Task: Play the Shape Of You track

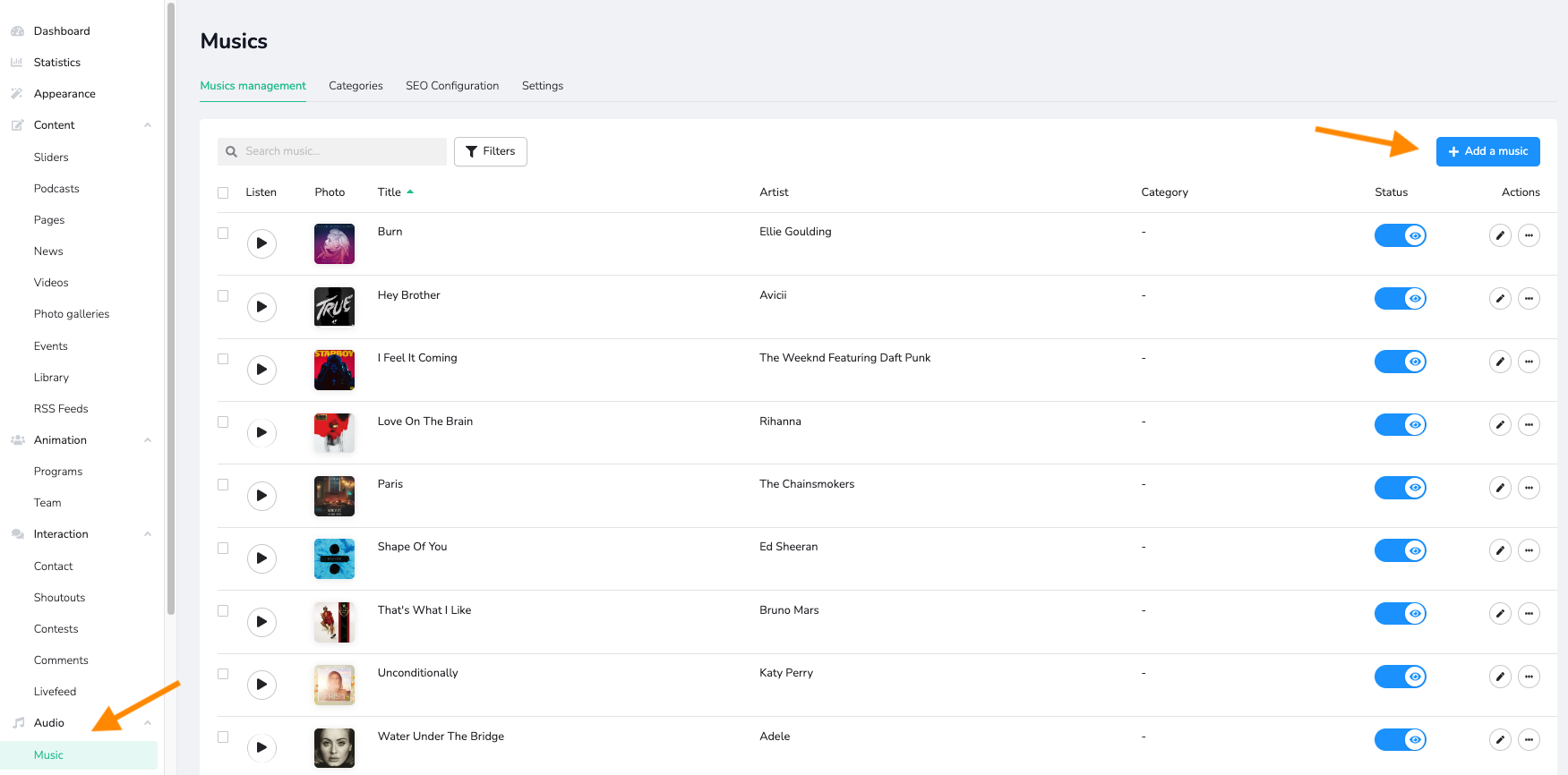Action: coord(261,558)
